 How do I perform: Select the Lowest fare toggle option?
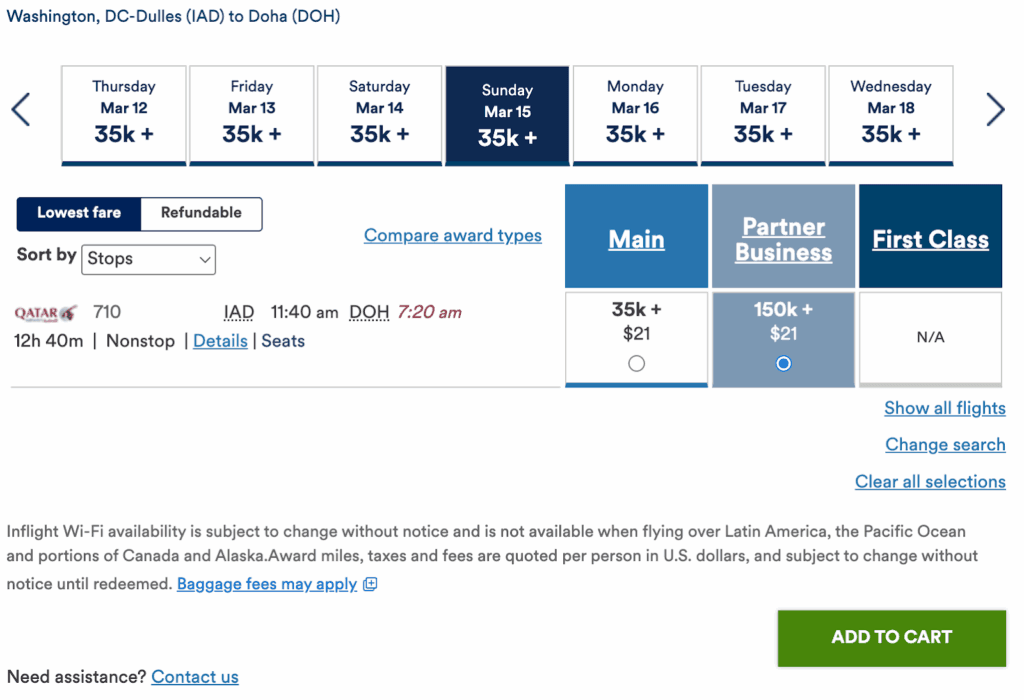click(79, 213)
